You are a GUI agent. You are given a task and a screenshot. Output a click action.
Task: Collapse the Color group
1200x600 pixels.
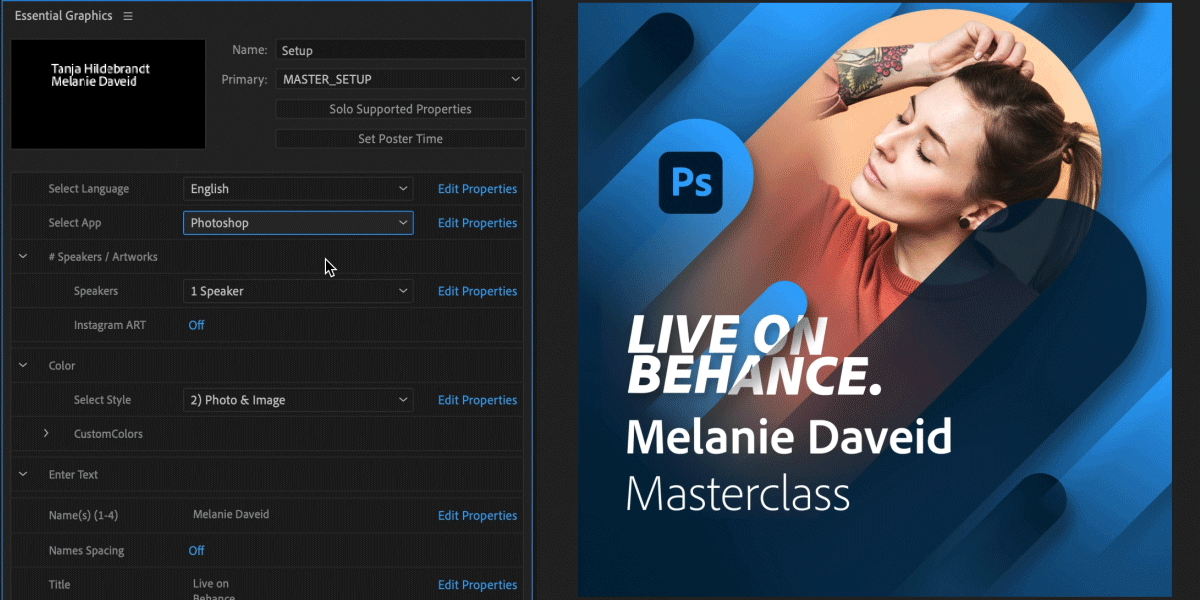click(x=22, y=366)
